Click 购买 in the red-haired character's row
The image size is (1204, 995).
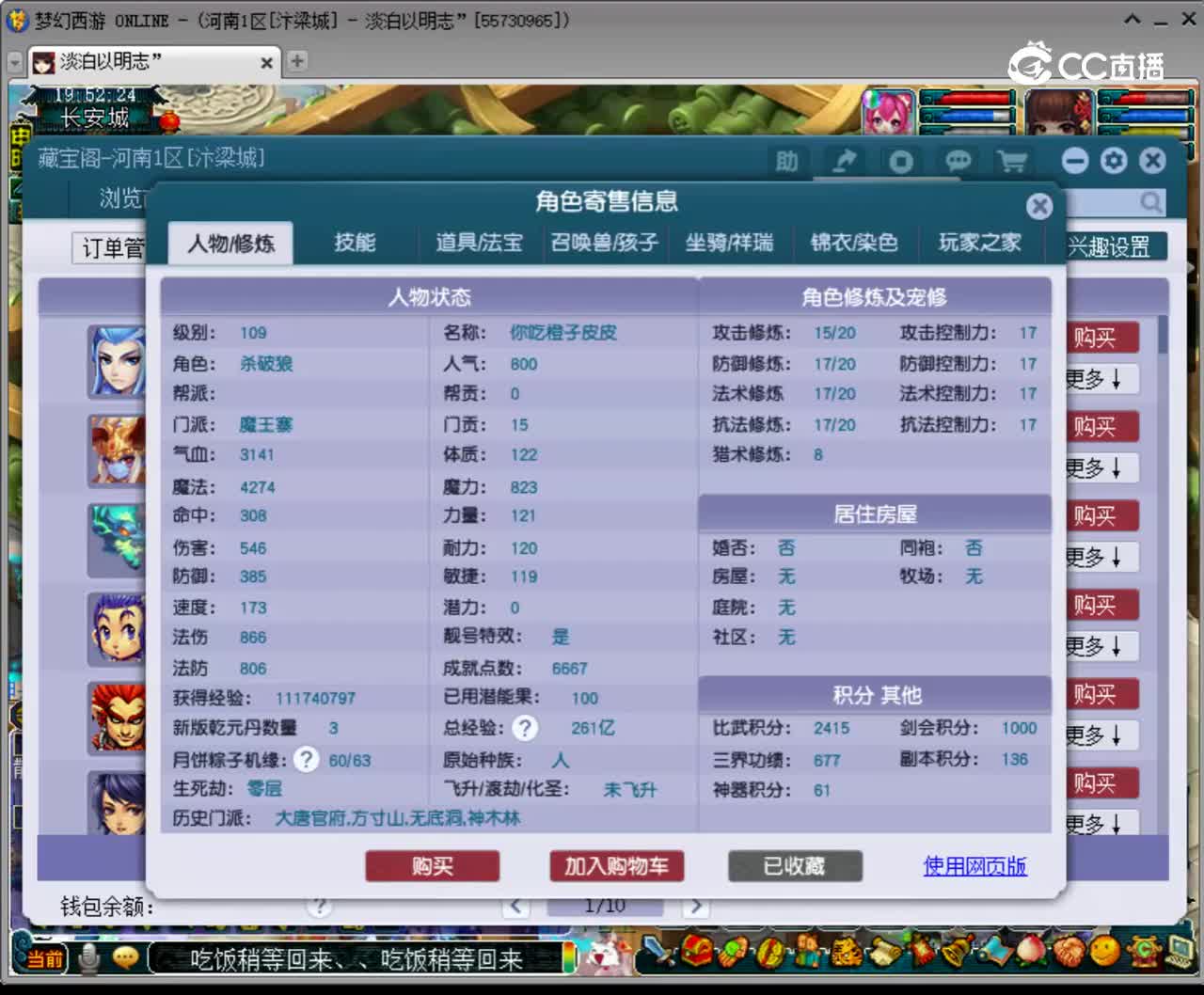[x=1101, y=694]
